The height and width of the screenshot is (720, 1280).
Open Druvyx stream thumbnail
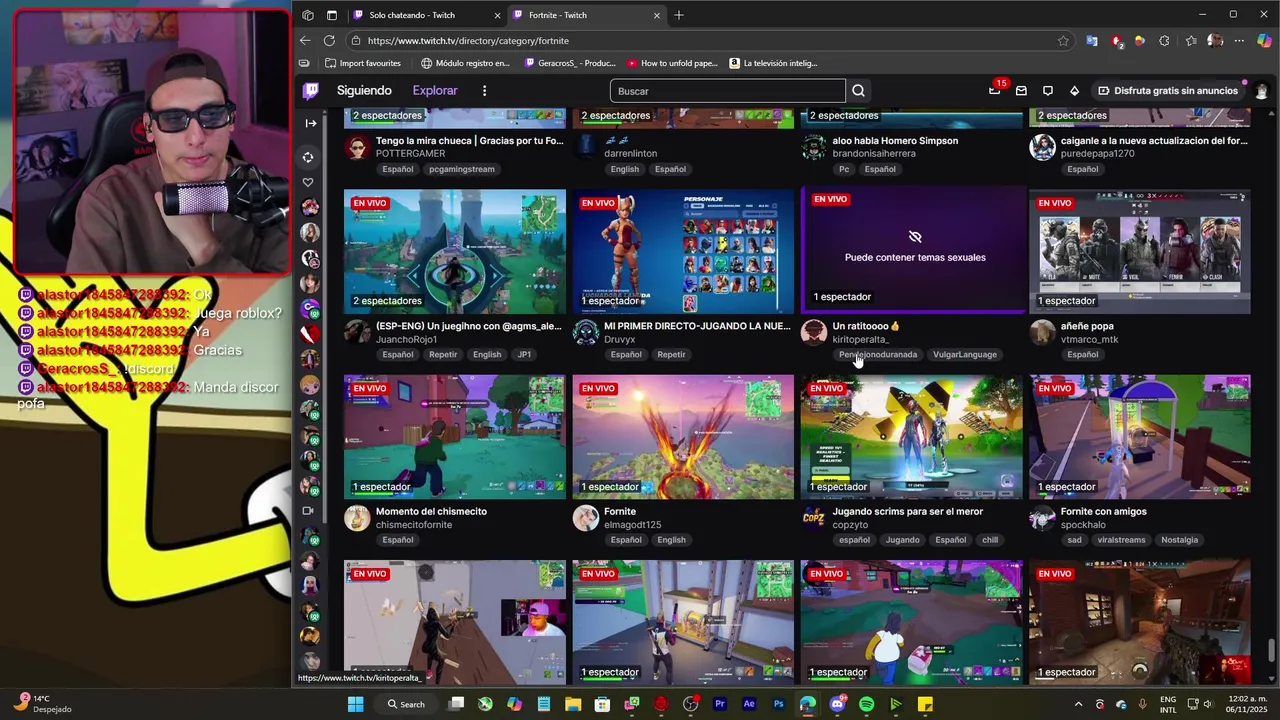point(683,252)
